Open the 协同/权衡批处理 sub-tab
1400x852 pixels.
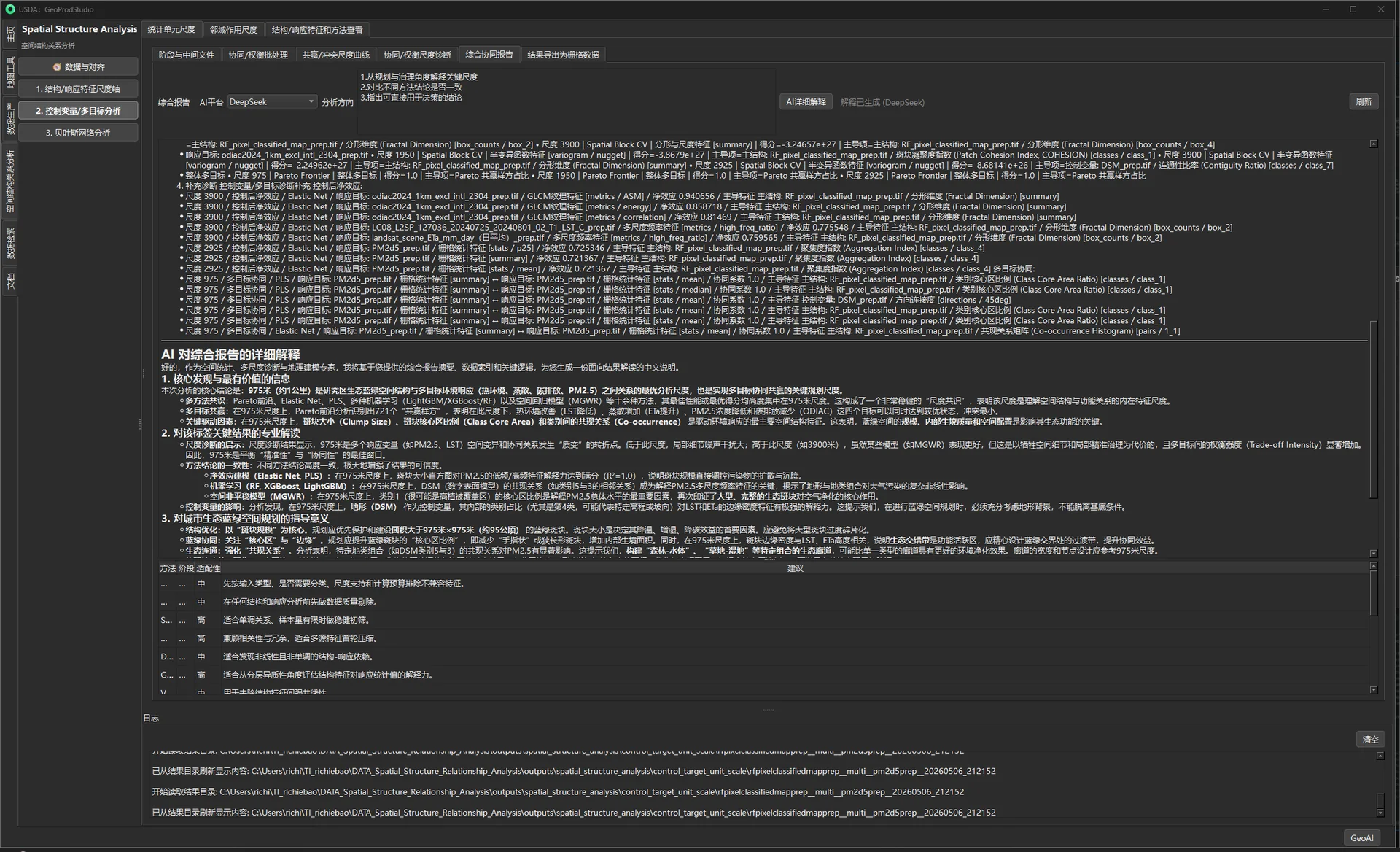[258, 55]
